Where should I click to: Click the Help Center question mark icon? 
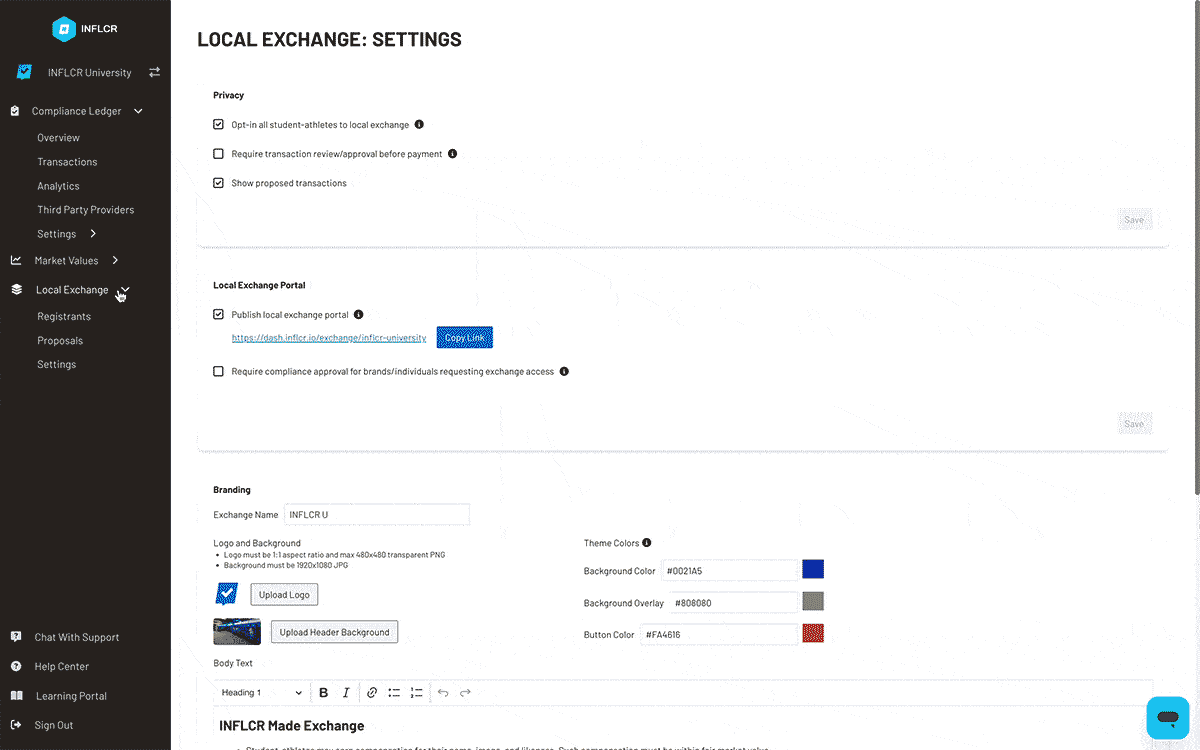tap(16, 666)
